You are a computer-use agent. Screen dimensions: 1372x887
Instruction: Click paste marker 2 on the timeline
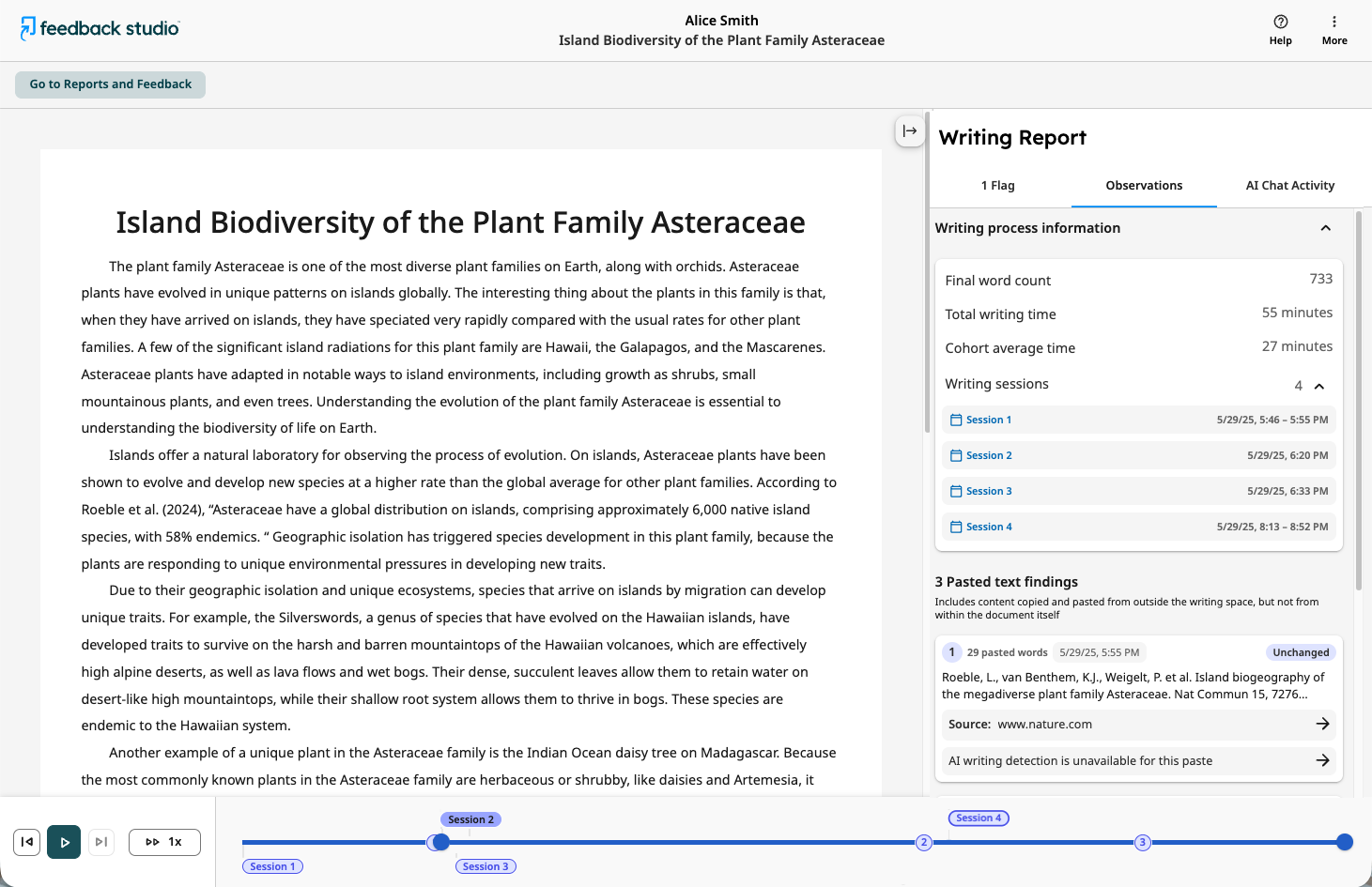924,842
